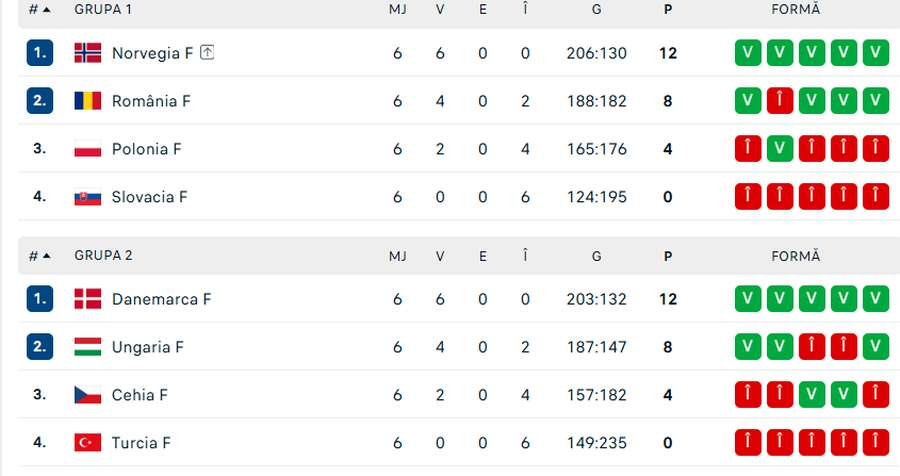Click the Norway flag icon

(x=88, y=53)
